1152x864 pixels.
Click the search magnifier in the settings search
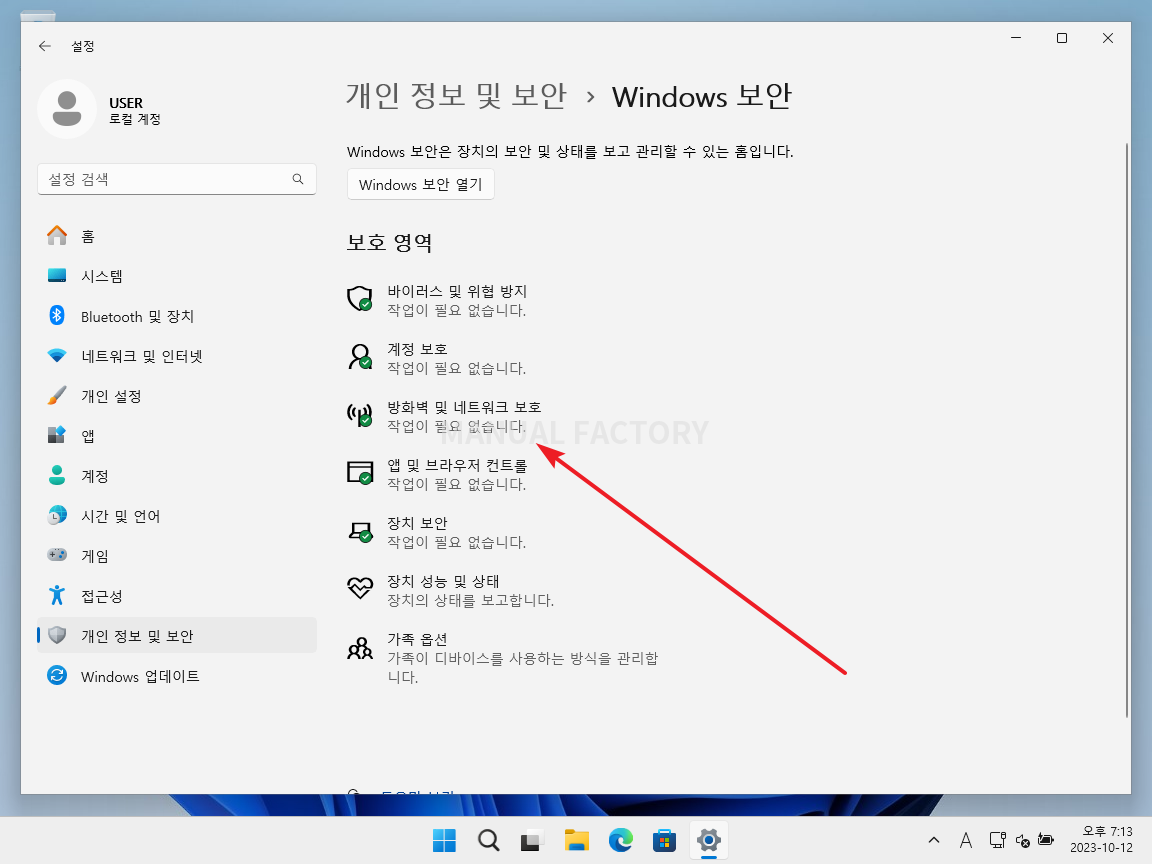(x=298, y=179)
